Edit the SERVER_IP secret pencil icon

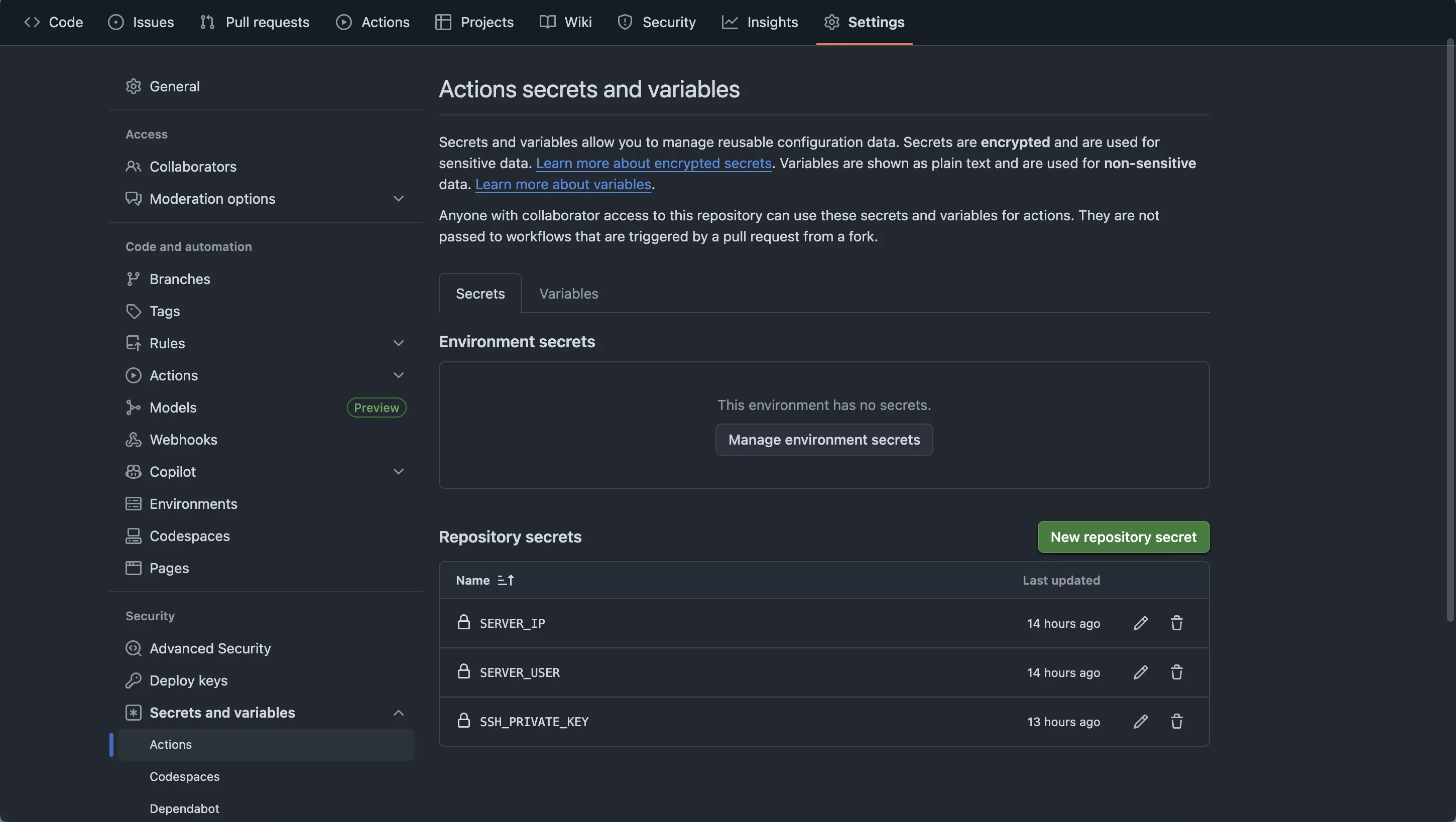pos(1140,623)
